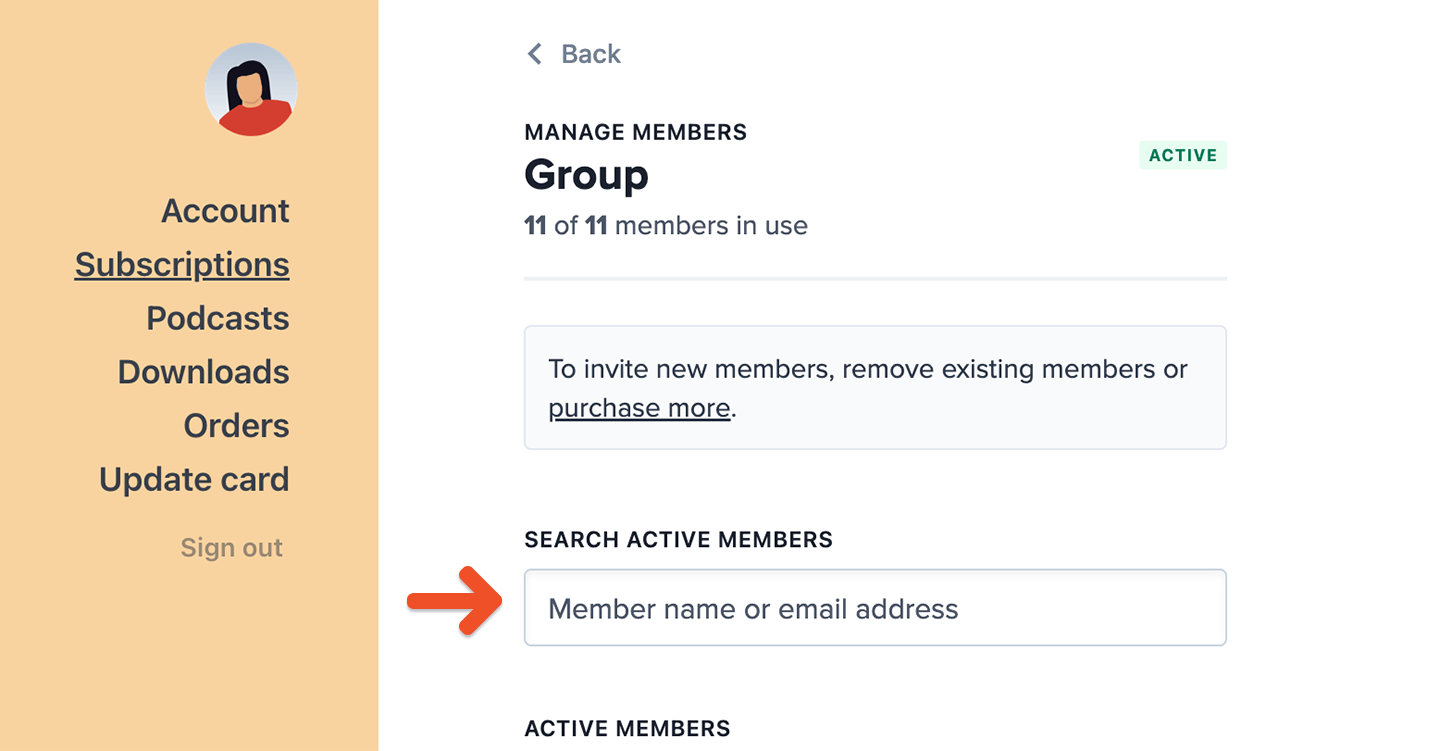The image size is (1440, 751).
Task: Go to Subscriptions in the sidebar
Action: click(x=182, y=265)
